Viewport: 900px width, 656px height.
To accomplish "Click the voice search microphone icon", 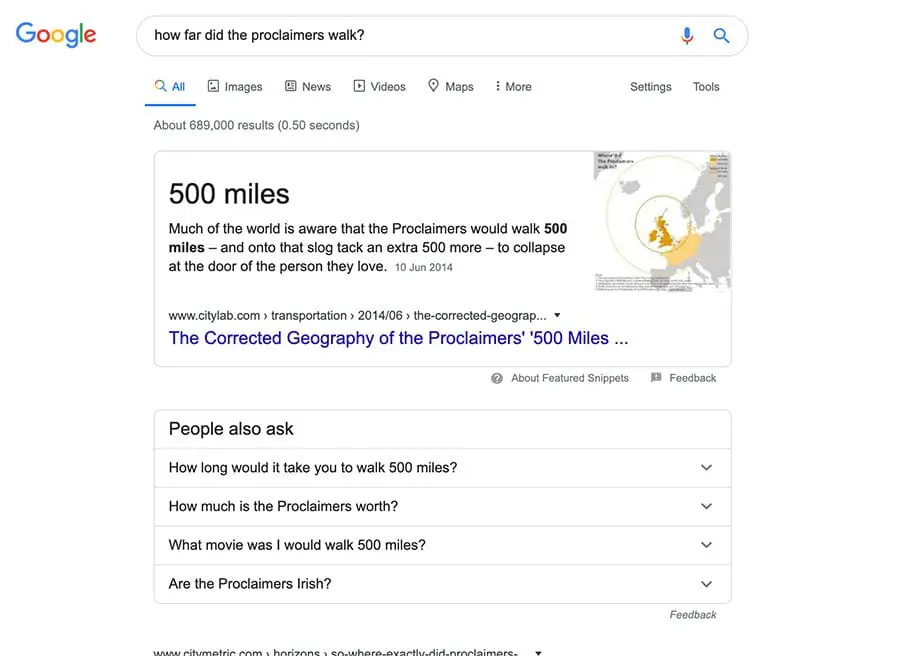I will tap(687, 36).
